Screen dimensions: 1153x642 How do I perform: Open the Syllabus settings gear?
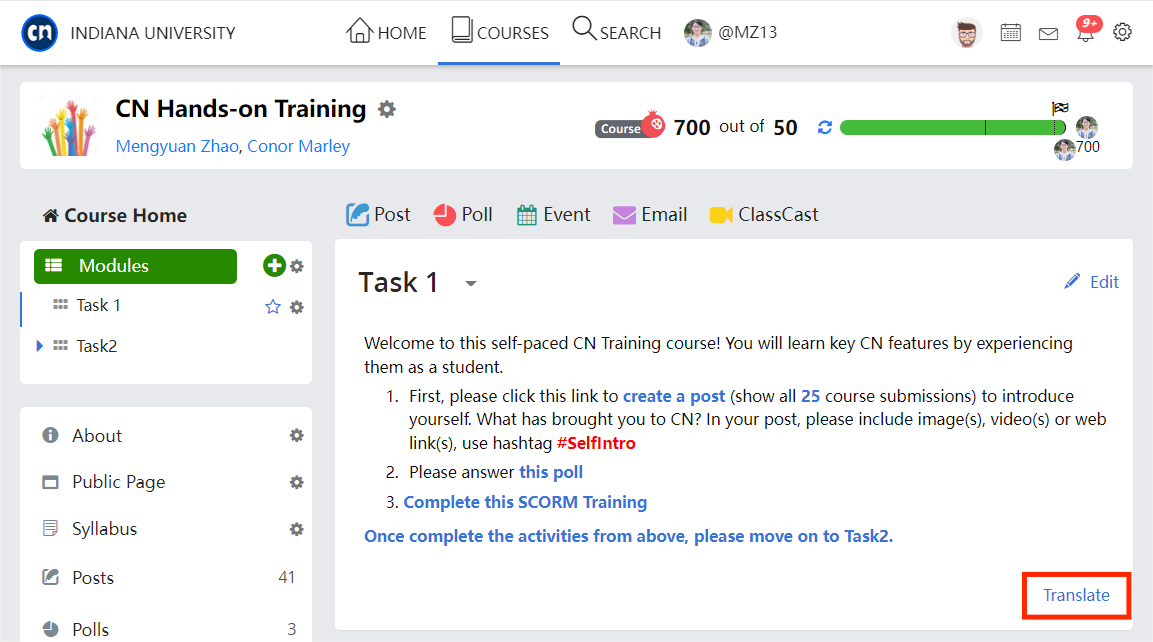pos(296,529)
